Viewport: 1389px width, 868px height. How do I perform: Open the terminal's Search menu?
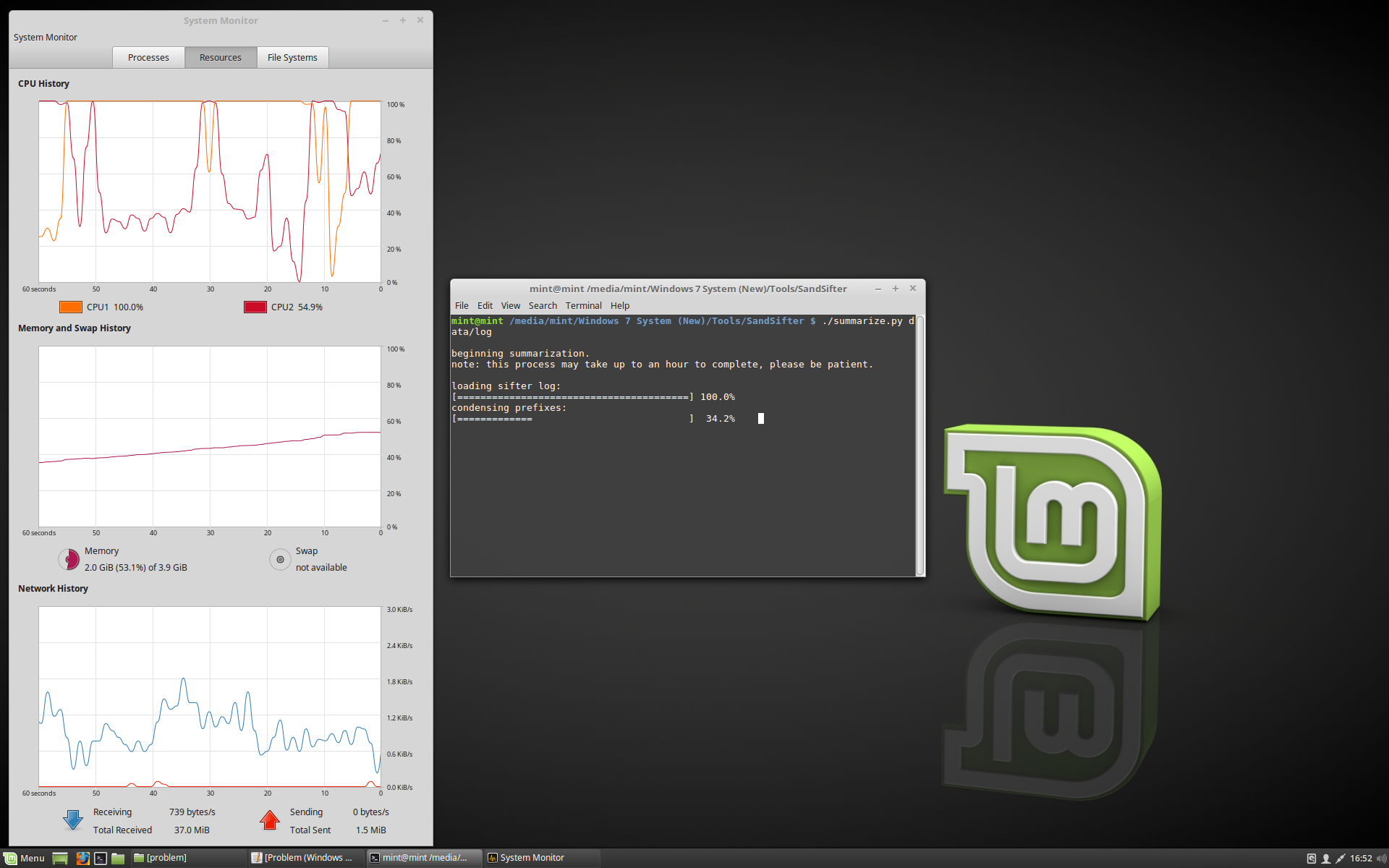pos(543,306)
